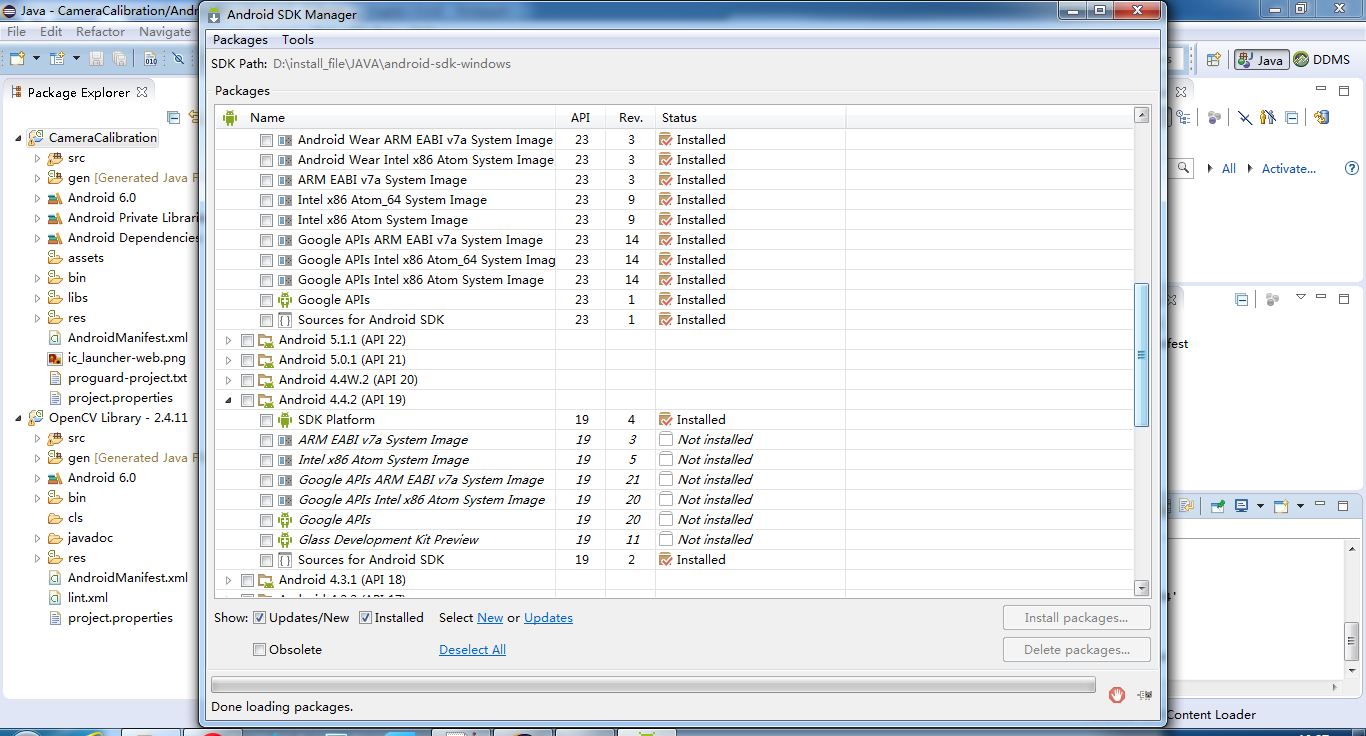The width and height of the screenshot is (1366, 736).
Task: Click the hide completed tasks icon with crossed line
Action: click(x=1245, y=117)
